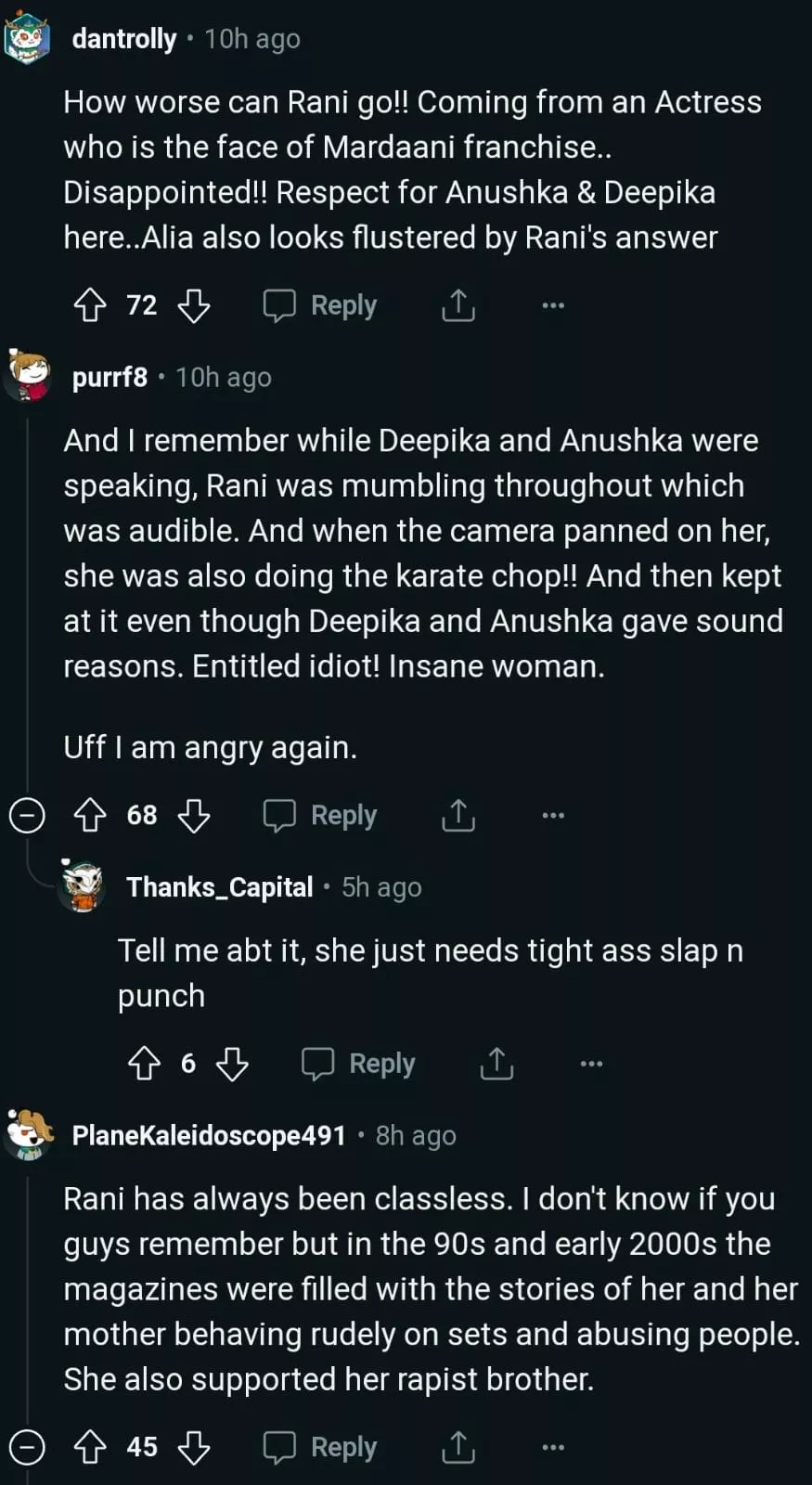Collapse purrf8's comment thread

27,816
